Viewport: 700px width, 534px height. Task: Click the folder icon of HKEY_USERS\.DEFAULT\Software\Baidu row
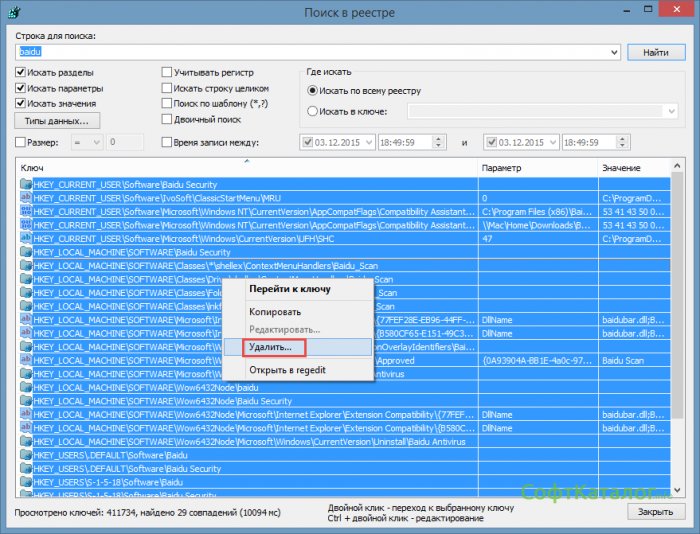coord(26,455)
